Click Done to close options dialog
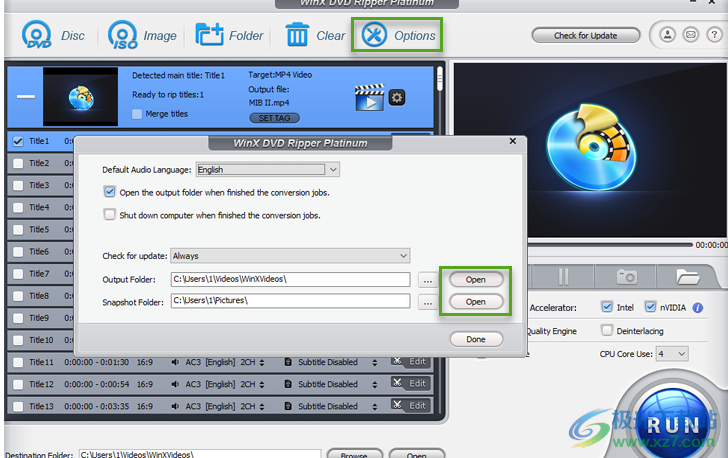This screenshot has height=458, width=728. tap(476, 339)
